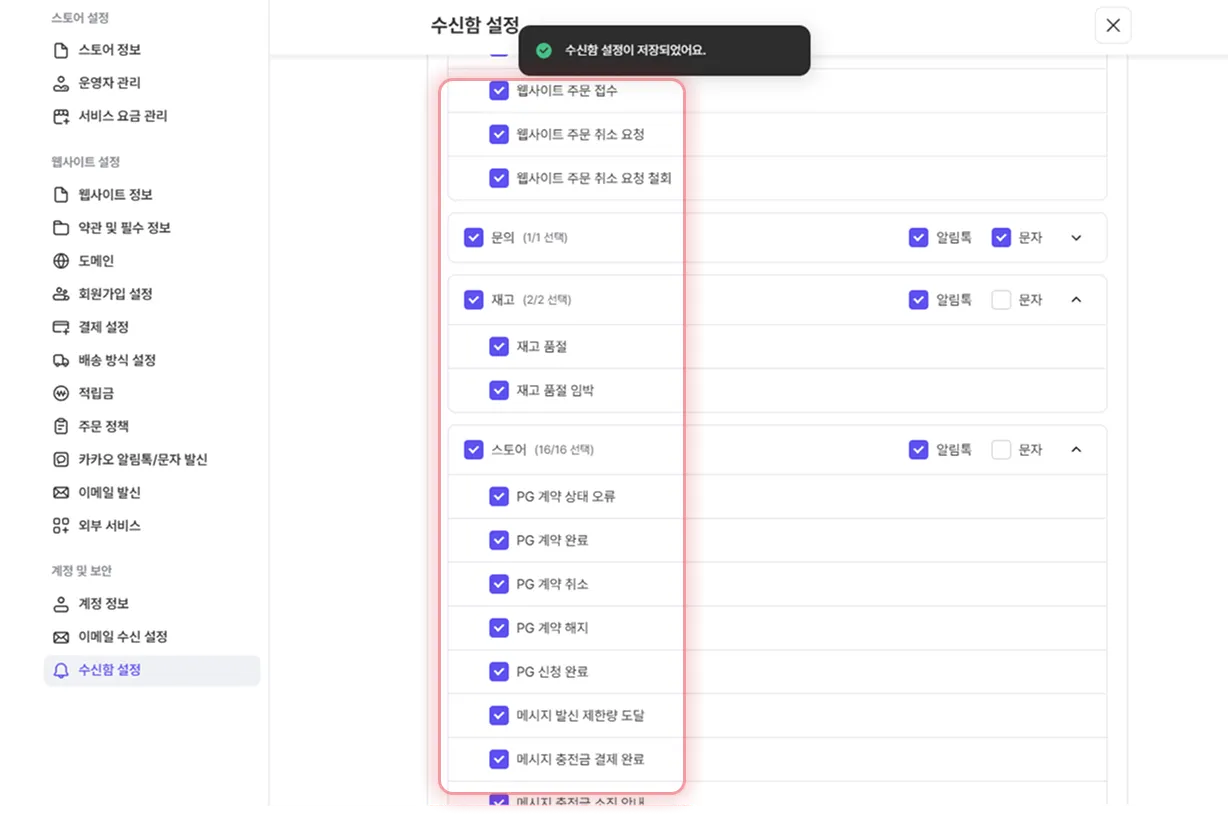Open 외부 서비스 menu label

(x=110, y=526)
